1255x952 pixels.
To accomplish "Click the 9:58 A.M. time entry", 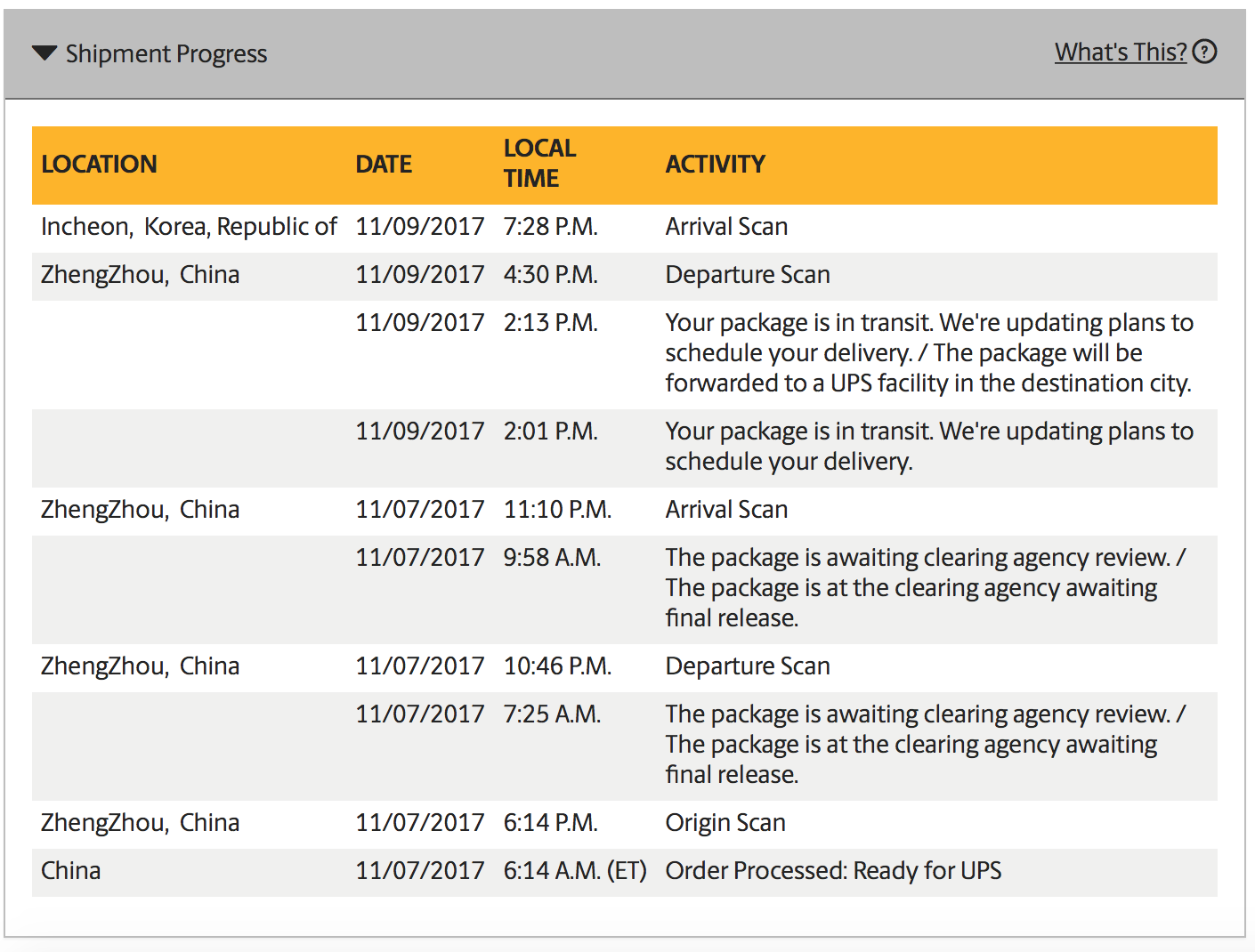I will (x=552, y=558).
